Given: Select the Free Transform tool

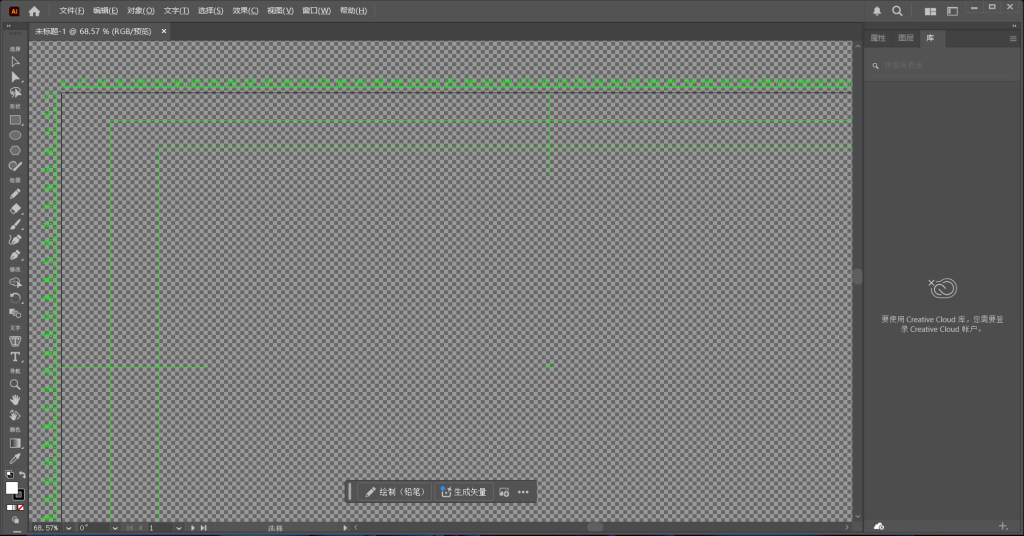Looking at the screenshot, I should 15,283.
